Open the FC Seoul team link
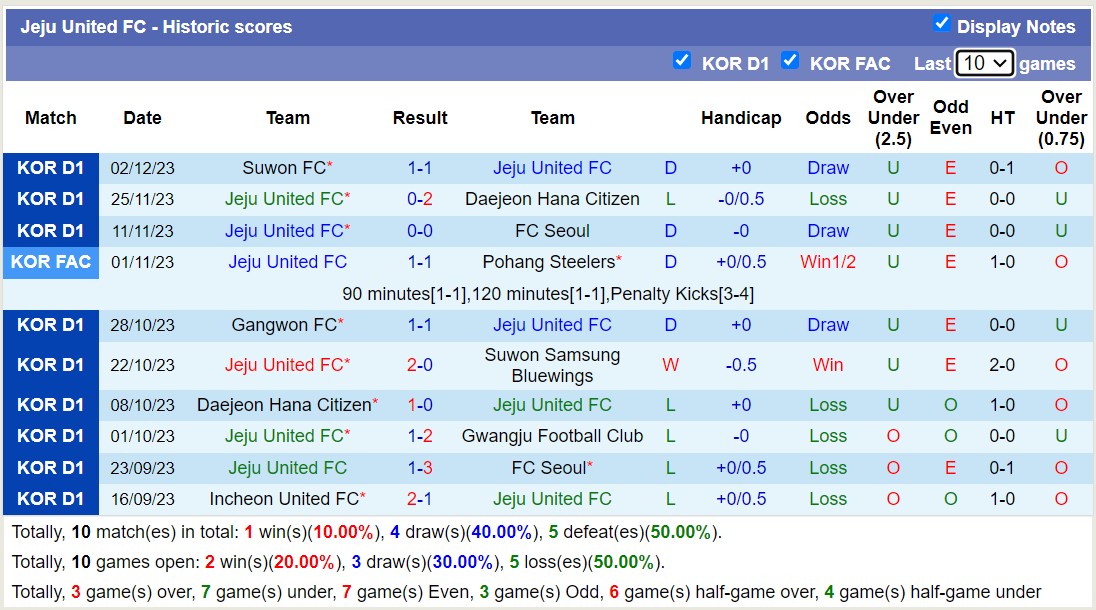The width and height of the screenshot is (1096, 610). [552, 230]
